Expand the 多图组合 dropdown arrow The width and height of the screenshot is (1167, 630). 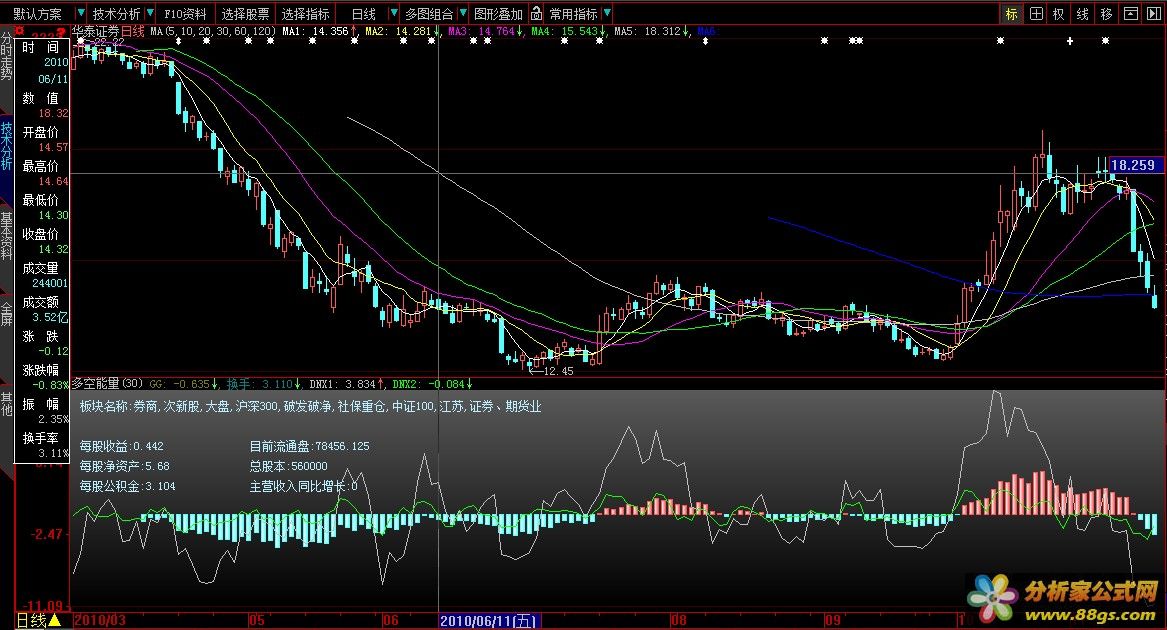coord(463,13)
